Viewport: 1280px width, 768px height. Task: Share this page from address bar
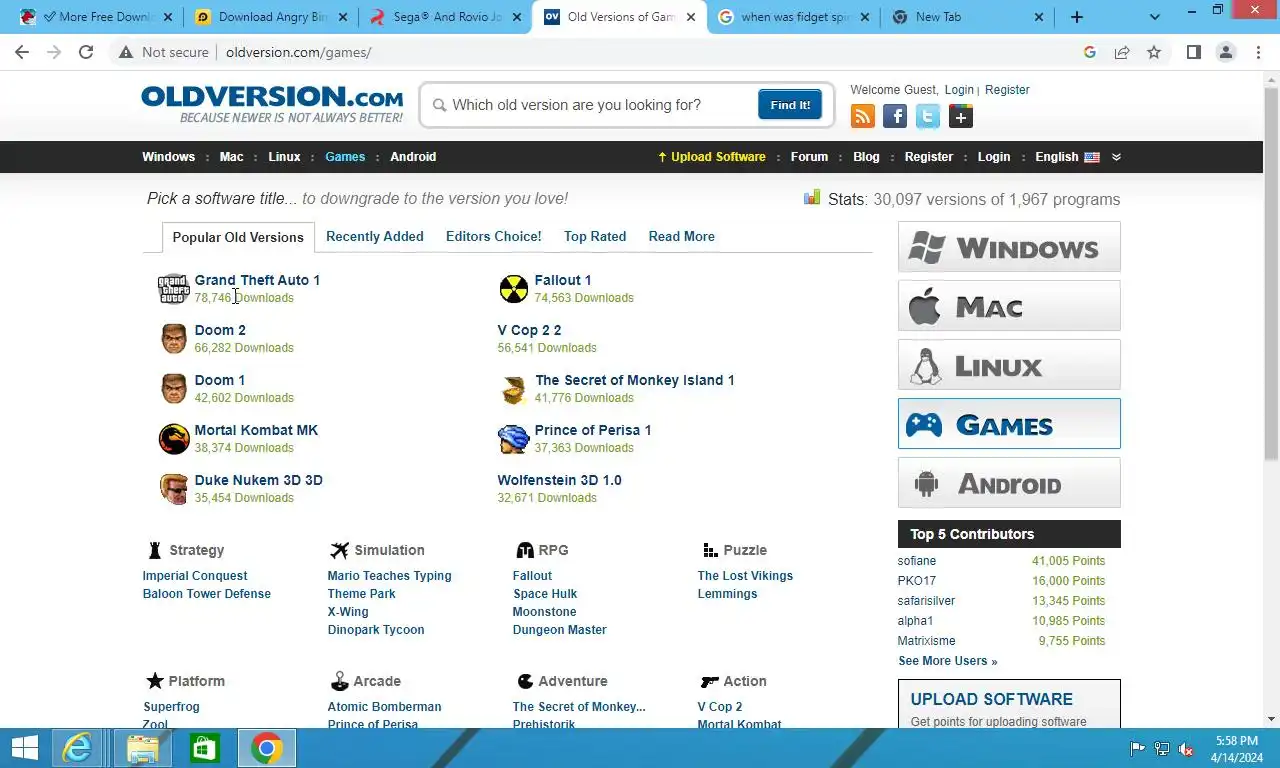pos(1122,52)
